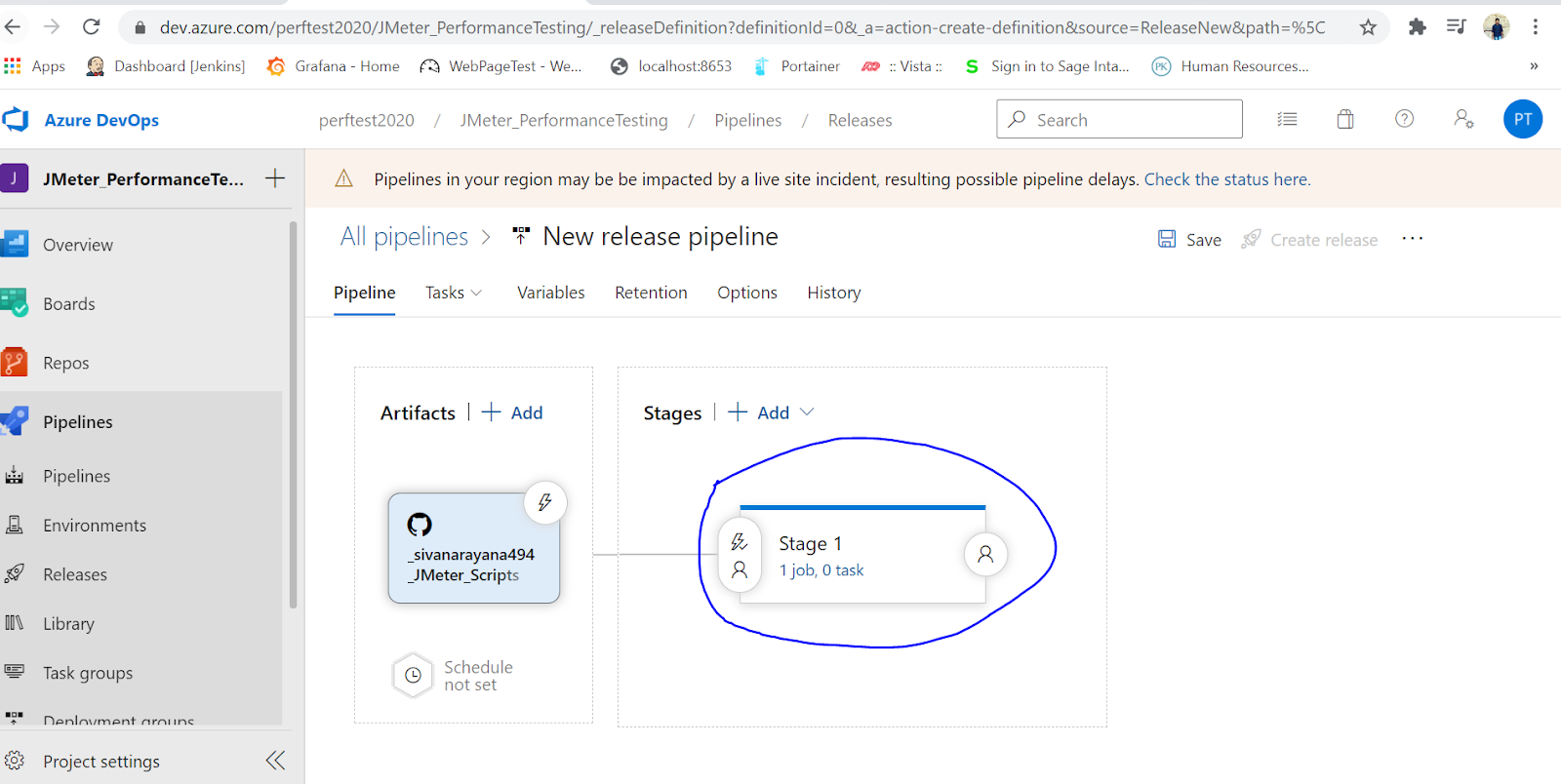Save the release pipeline
Viewport: 1561px width, 784px height.
point(1189,240)
